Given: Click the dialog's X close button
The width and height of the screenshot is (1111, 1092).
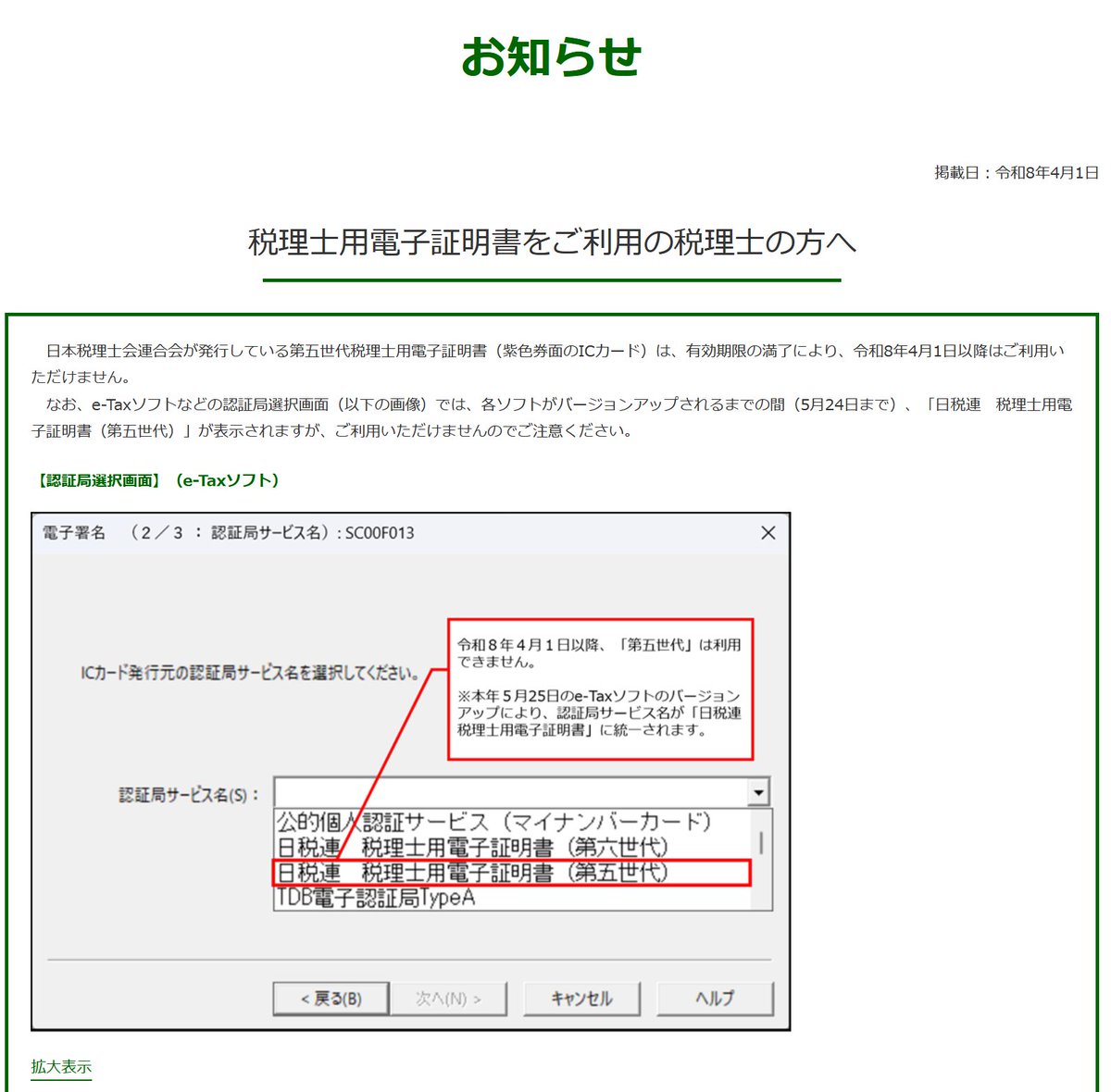Looking at the screenshot, I should pos(768,533).
